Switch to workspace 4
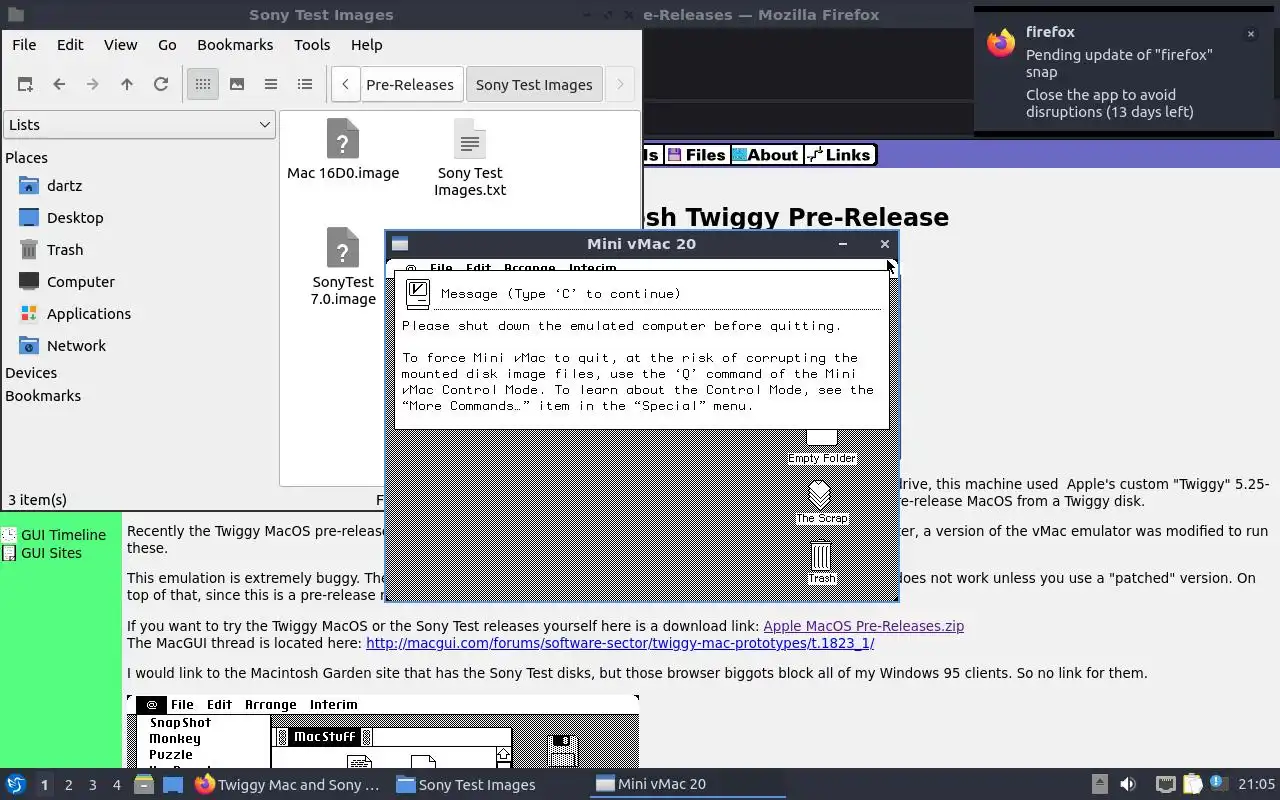1280x800 pixels. 116,785
